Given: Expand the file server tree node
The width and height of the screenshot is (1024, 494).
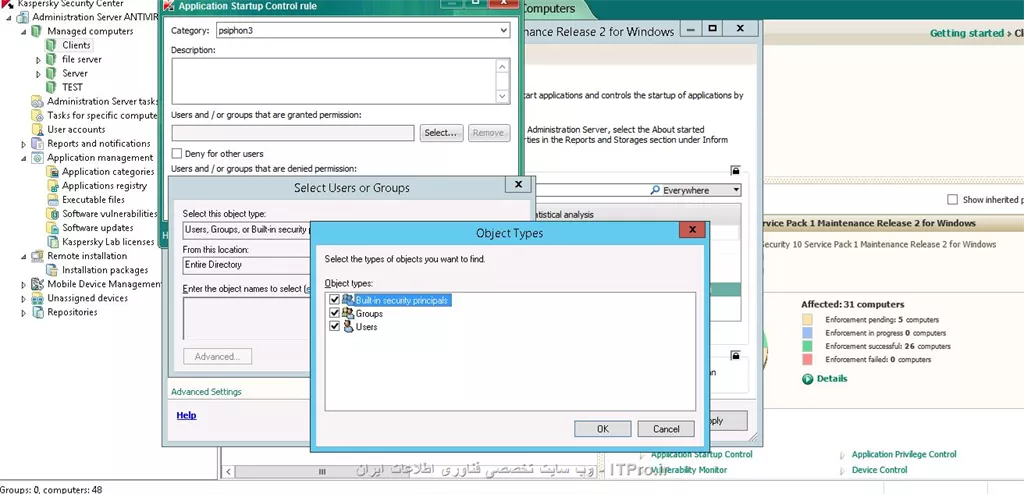Looking at the screenshot, I should coord(39,59).
